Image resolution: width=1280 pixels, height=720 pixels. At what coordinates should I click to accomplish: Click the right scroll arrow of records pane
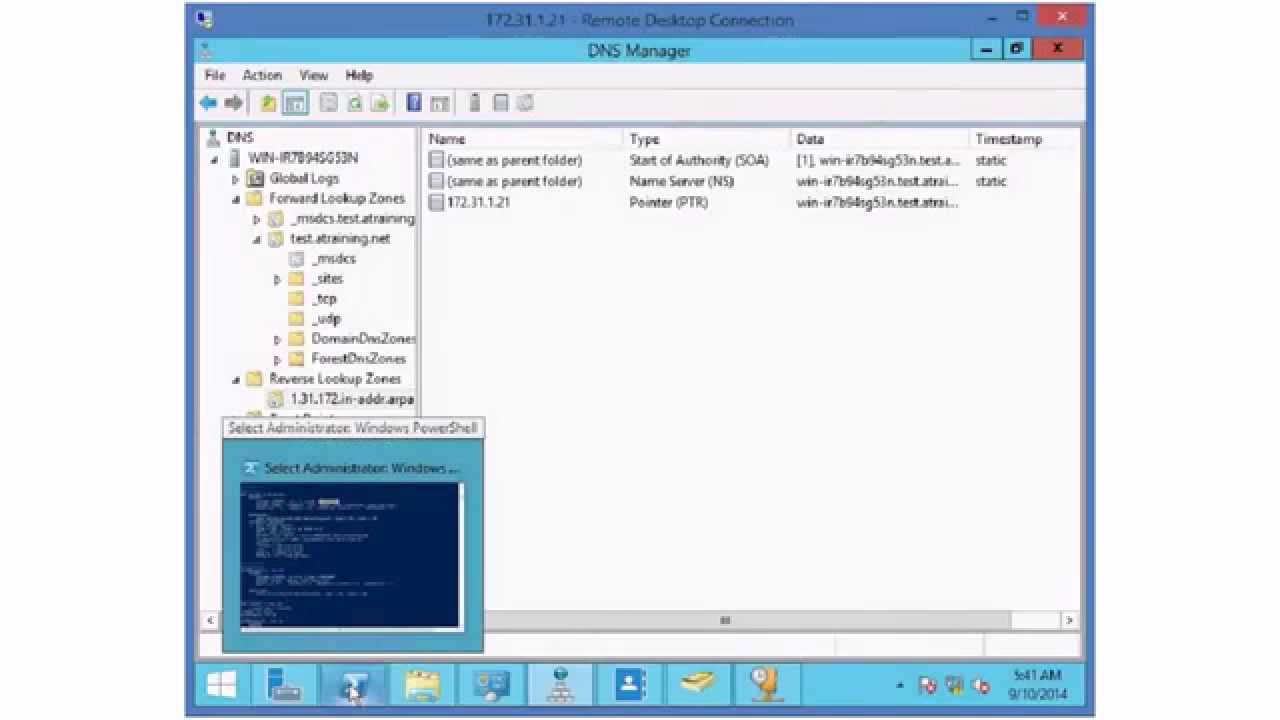[x=1069, y=621]
